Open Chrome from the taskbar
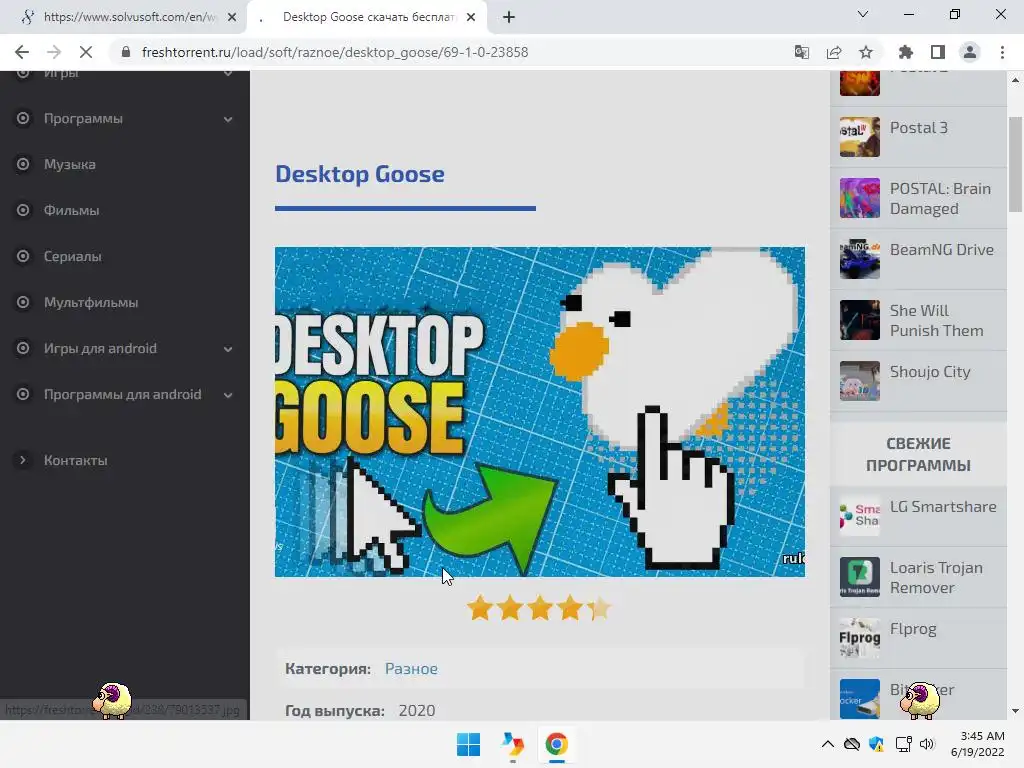Screen dimensions: 1024x768 (556, 744)
